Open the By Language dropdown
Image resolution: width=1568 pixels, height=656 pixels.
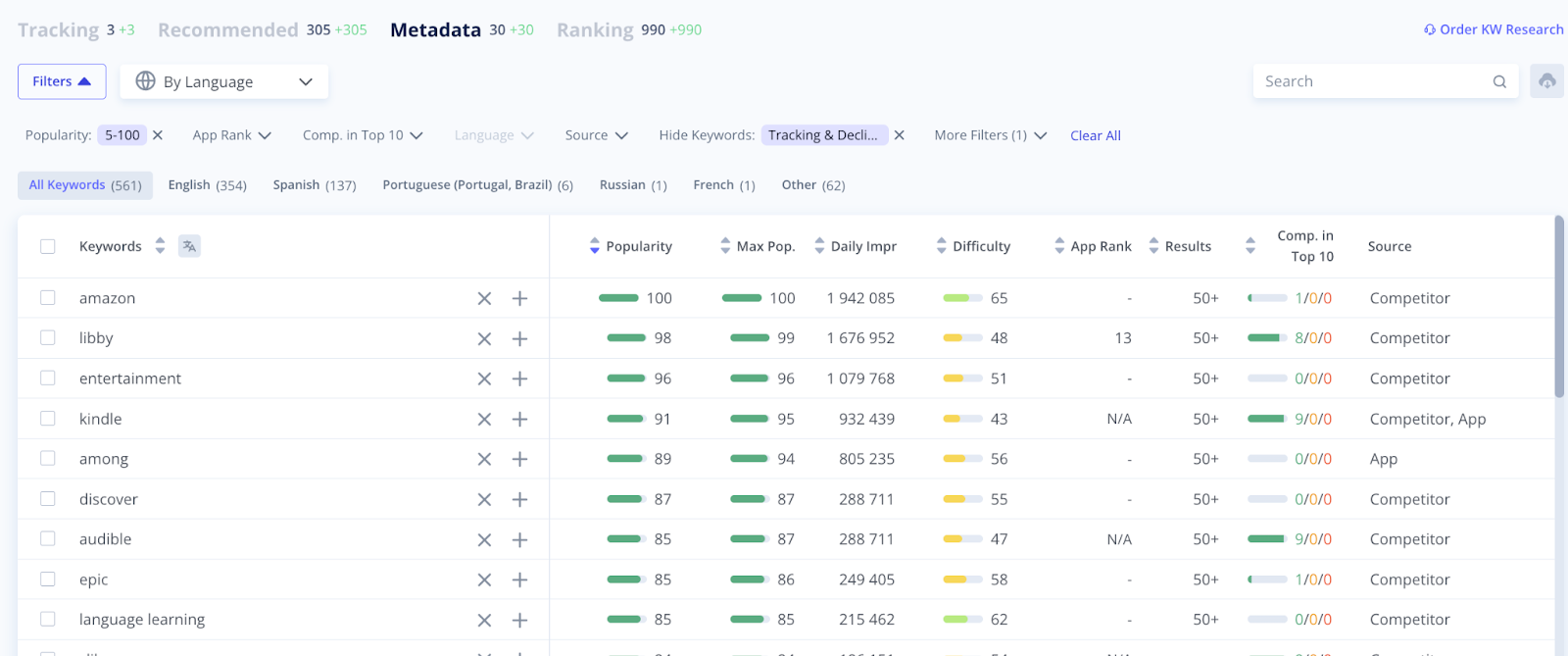223,81
